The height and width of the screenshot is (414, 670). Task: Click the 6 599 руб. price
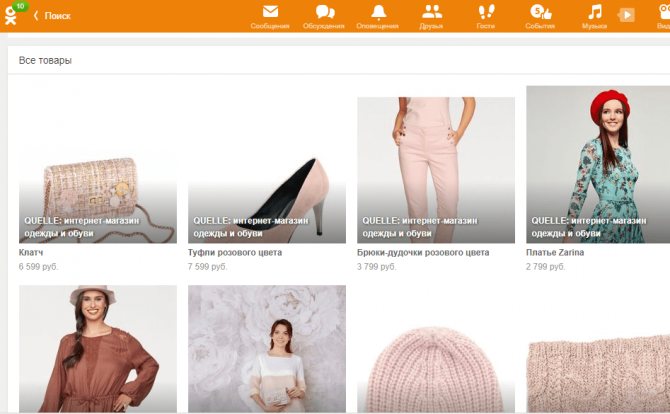pos(38,267)
